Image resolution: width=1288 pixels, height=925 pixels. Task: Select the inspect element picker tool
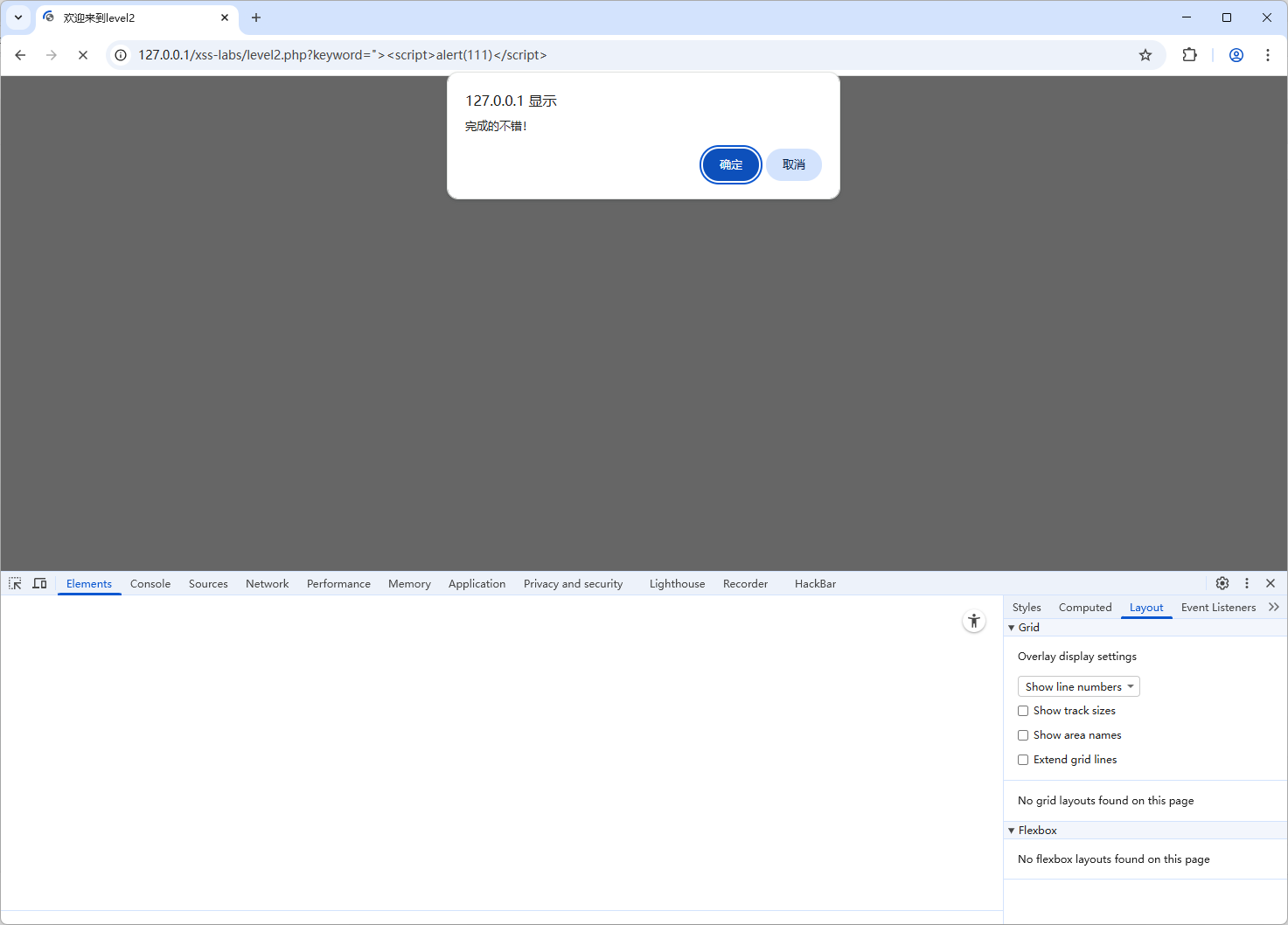point(15,583)
